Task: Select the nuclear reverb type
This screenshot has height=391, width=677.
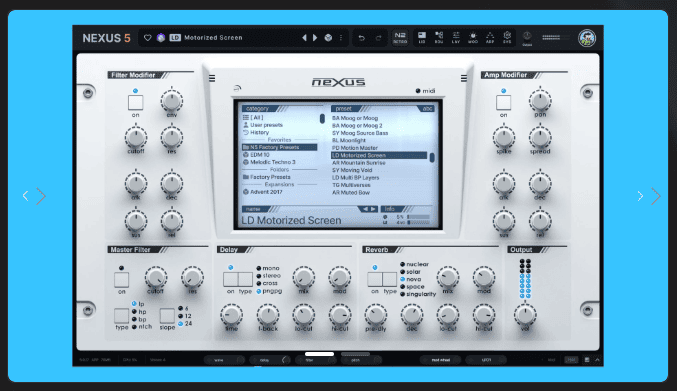Action: [414, 264]
